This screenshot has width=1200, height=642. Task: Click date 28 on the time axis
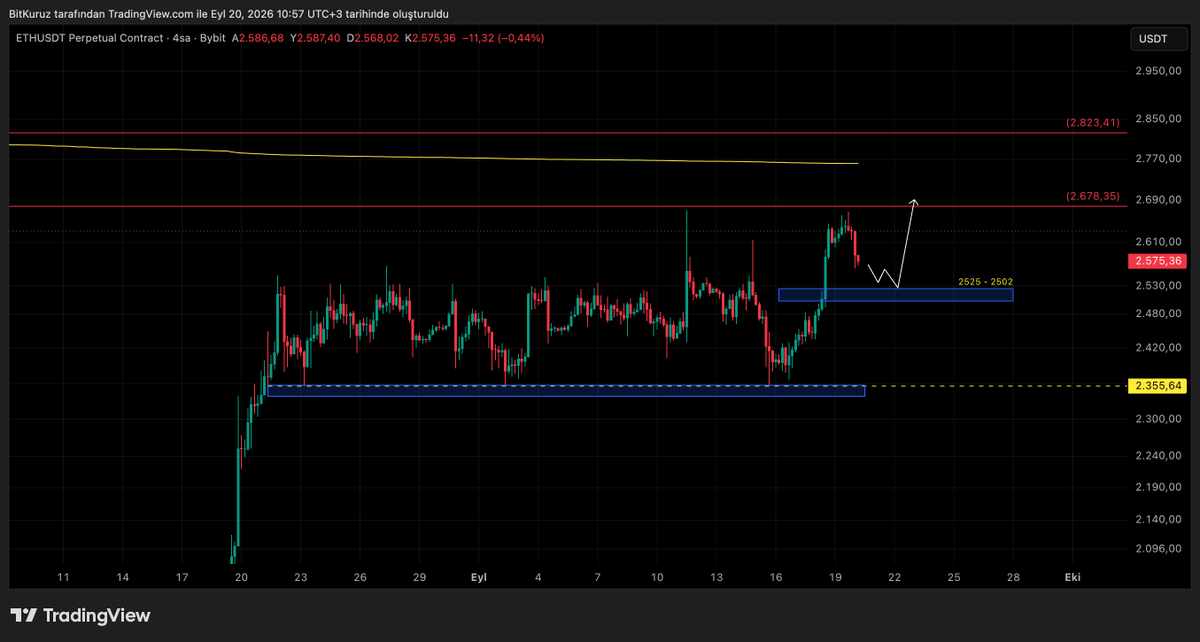(x=1013, y=578)
